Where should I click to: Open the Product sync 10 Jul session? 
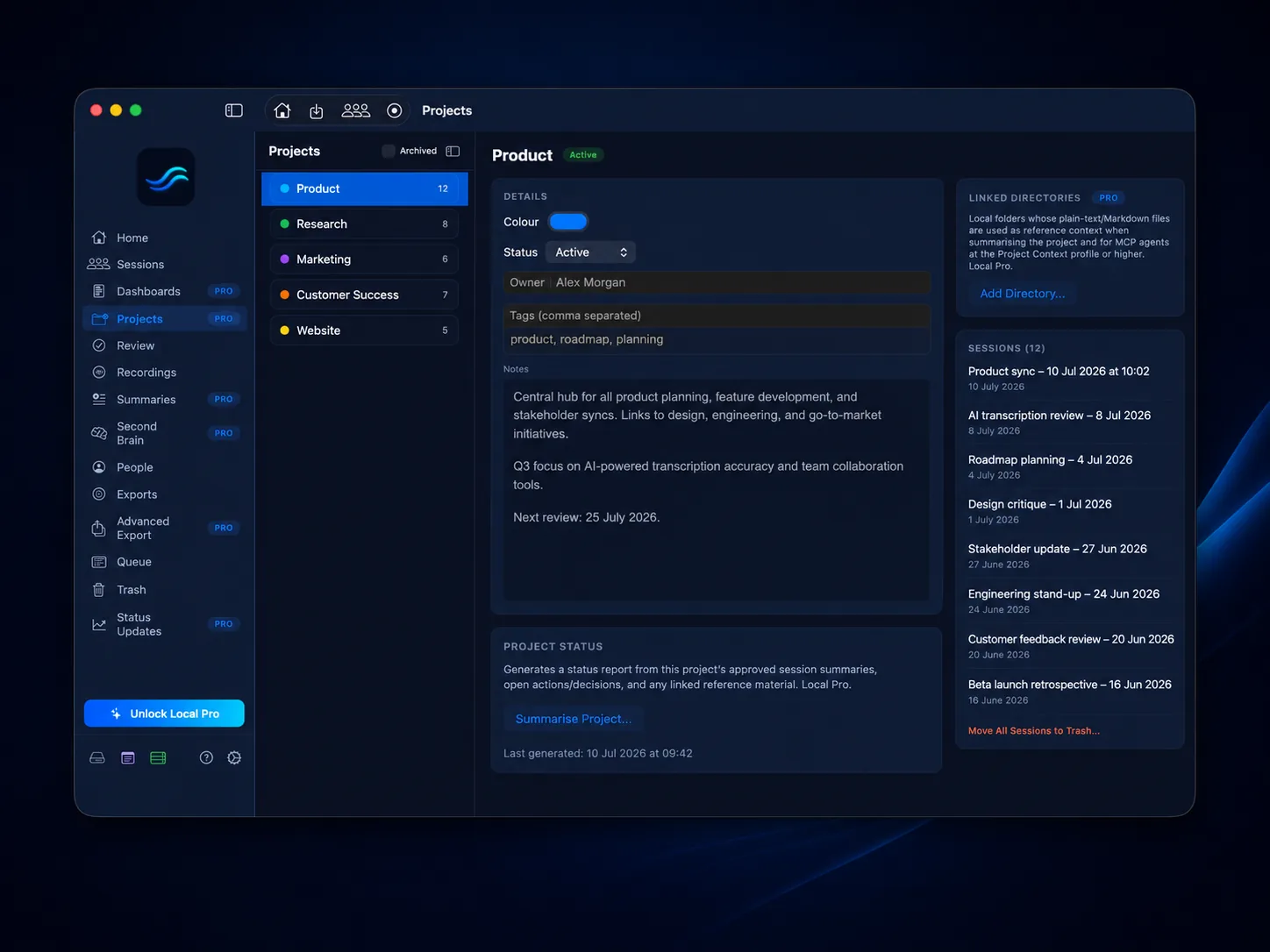1070,378
